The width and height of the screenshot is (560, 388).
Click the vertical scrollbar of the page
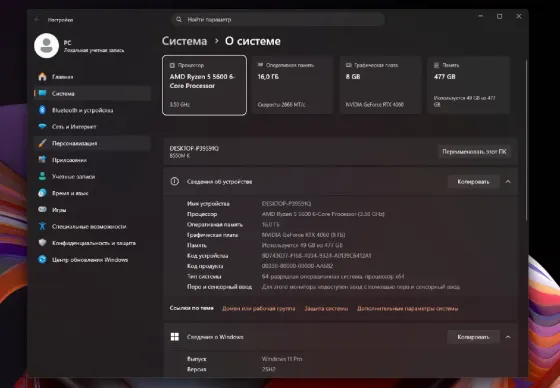pos(526,139)
